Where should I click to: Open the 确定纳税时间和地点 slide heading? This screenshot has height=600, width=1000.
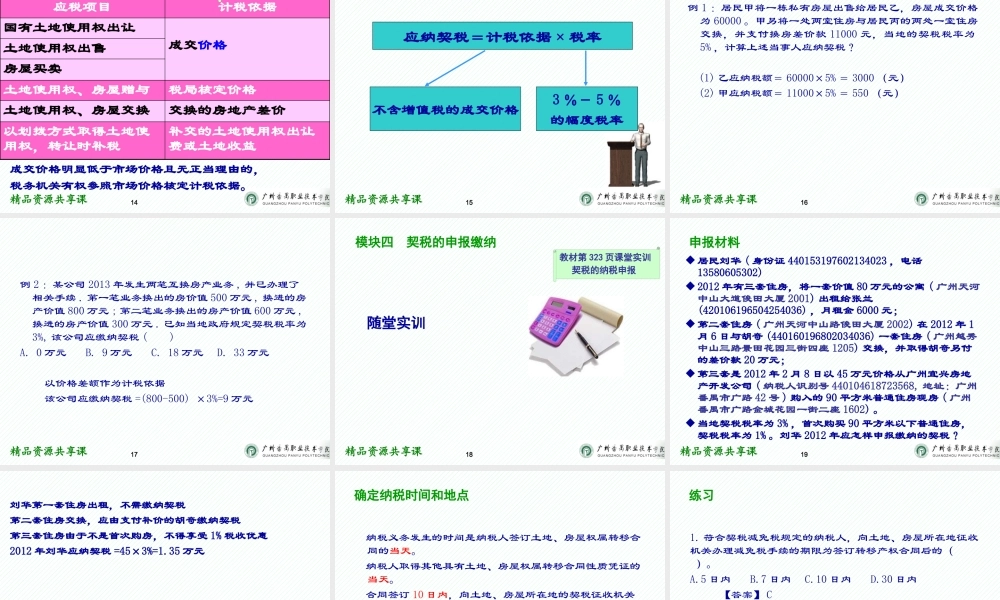[x=414, y=490]
